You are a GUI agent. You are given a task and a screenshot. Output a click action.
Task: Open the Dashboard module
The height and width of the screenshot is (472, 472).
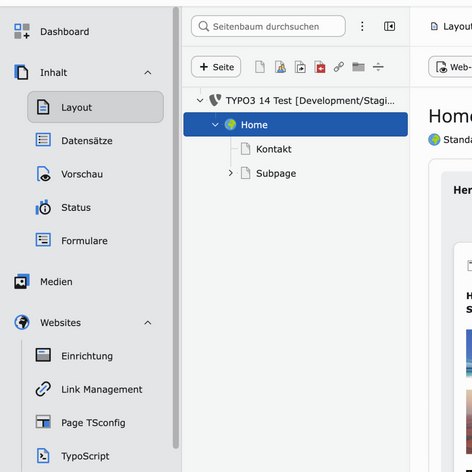64,32
